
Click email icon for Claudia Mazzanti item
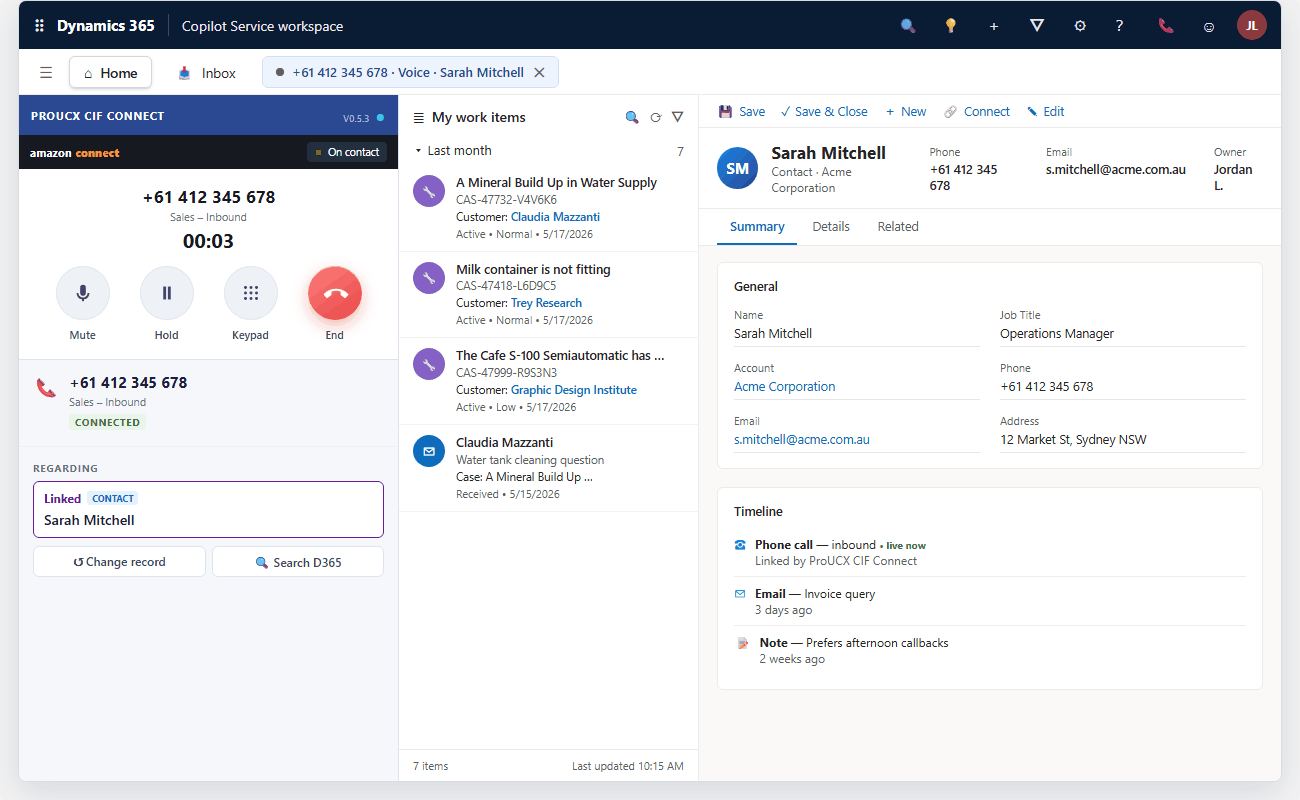(x=429, y=451)
